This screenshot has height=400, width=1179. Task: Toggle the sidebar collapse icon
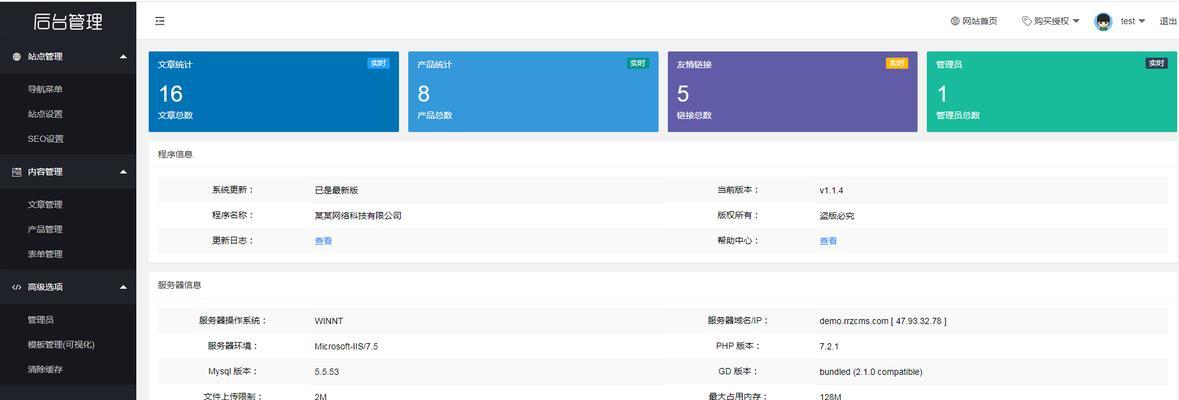tap(159, 21)
